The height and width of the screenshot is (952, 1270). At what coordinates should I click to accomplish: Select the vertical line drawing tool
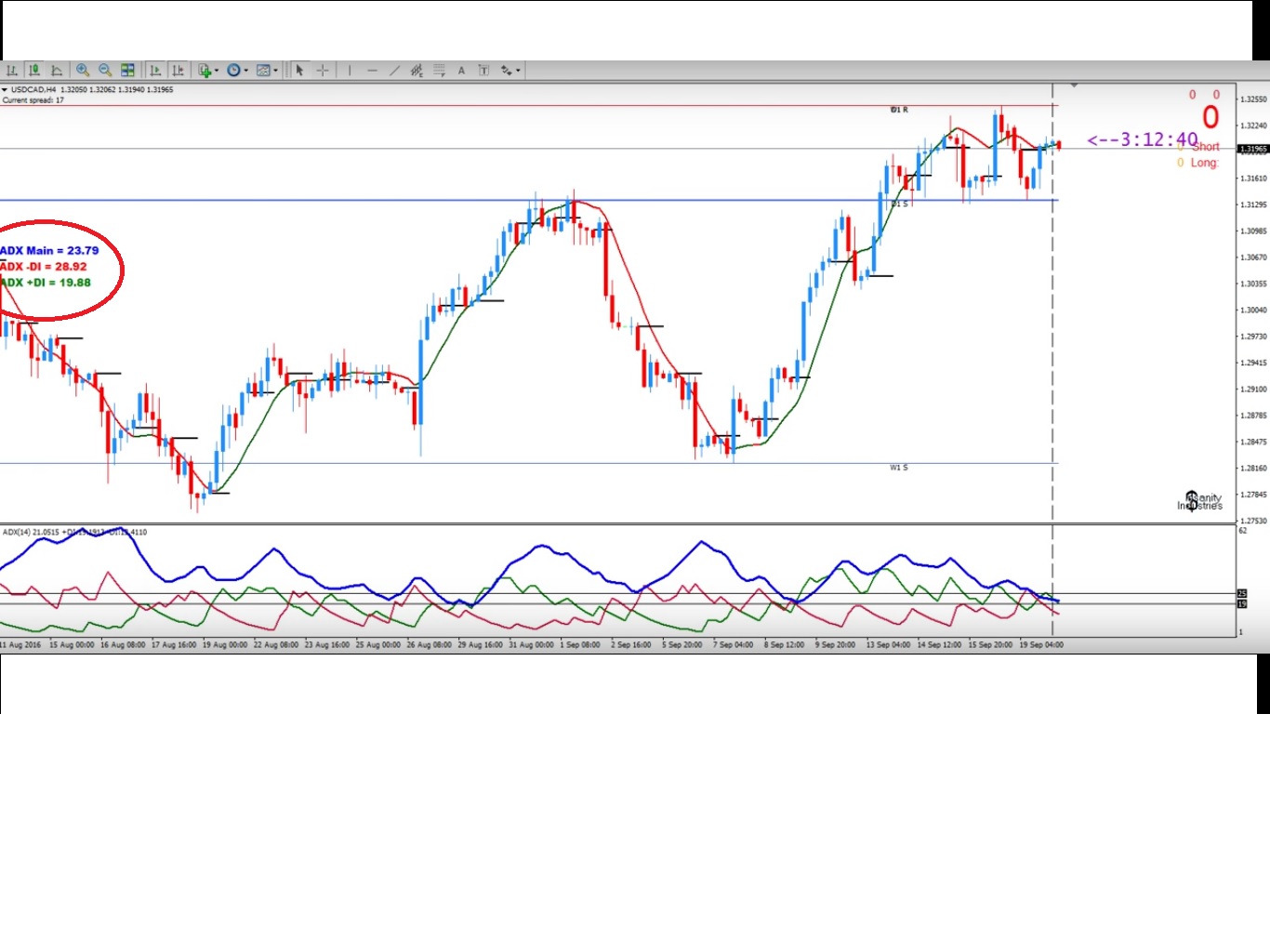(350, 71)
